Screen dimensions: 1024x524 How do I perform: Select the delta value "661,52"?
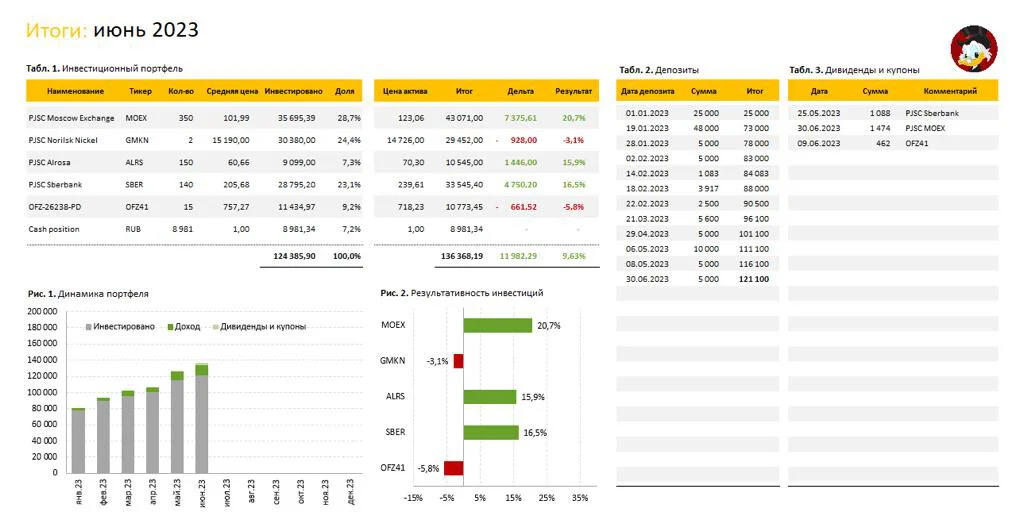click(524, 207)
